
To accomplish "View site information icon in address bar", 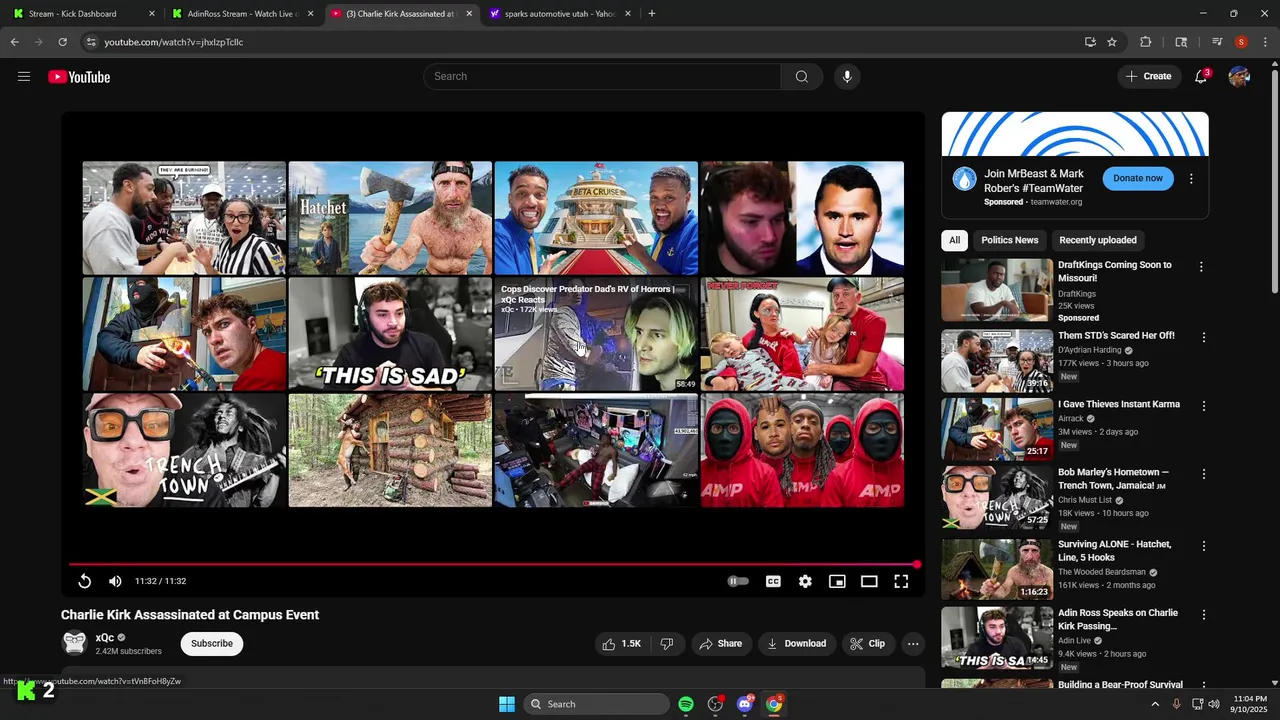I will tap(91, 42).
